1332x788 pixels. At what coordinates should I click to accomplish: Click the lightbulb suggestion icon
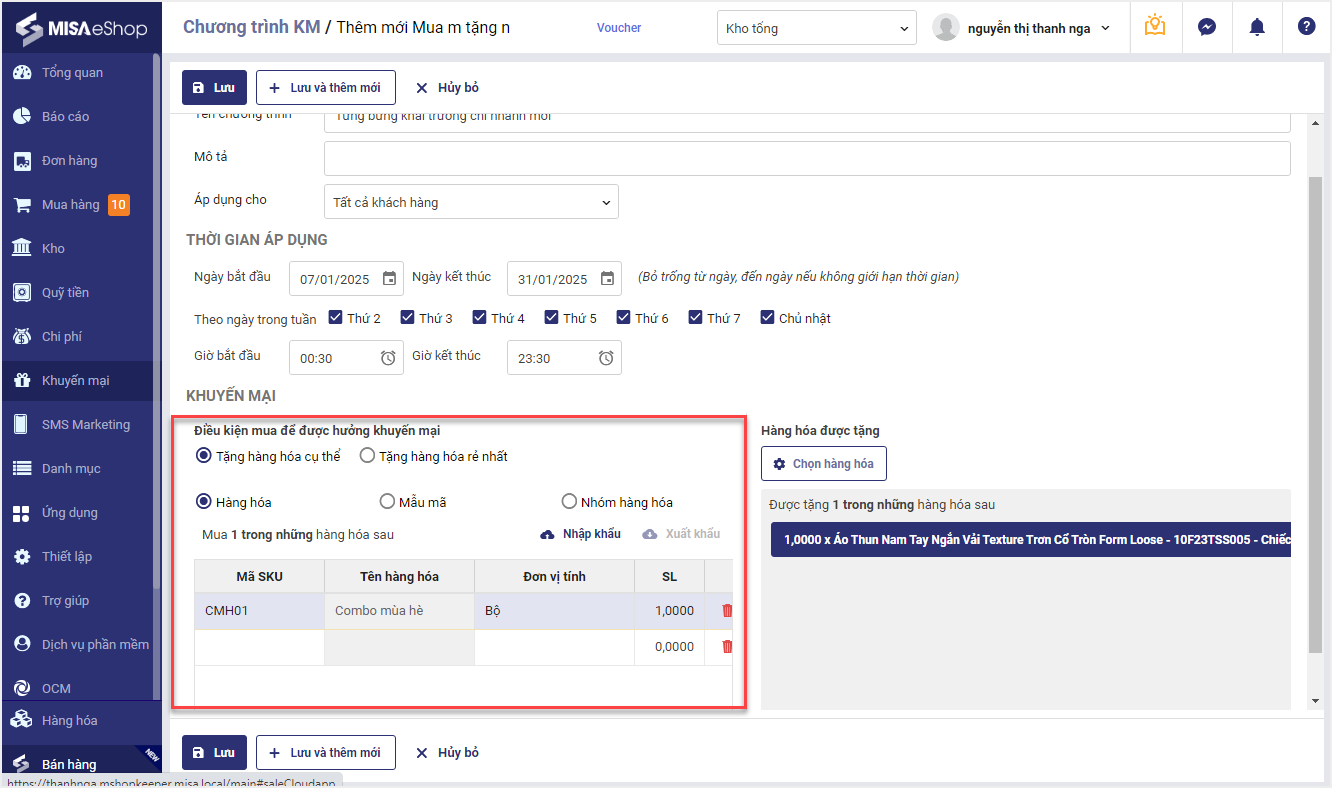[x=1155, y=27]
